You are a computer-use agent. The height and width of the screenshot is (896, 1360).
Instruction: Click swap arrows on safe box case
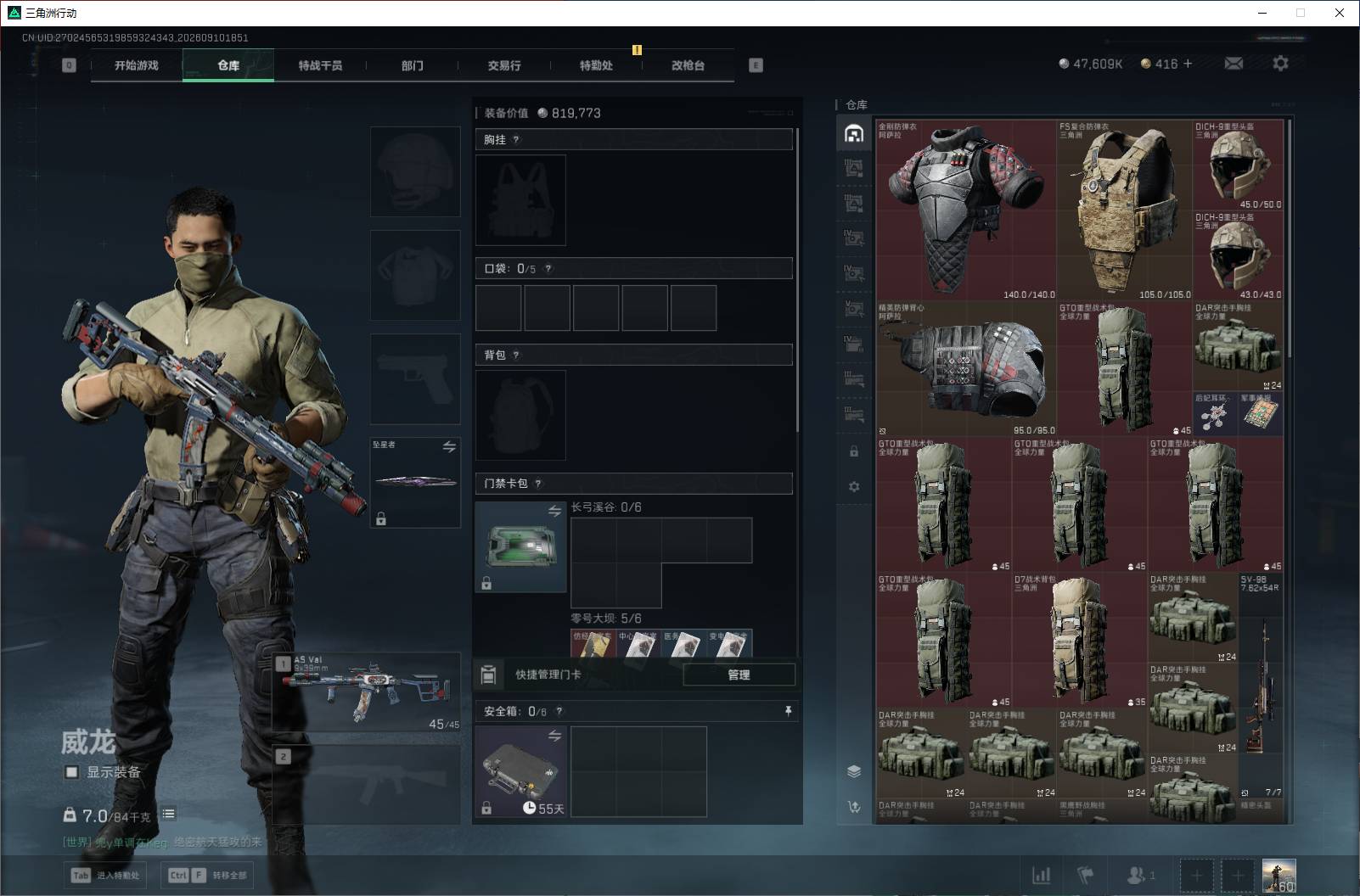(554, 736)
